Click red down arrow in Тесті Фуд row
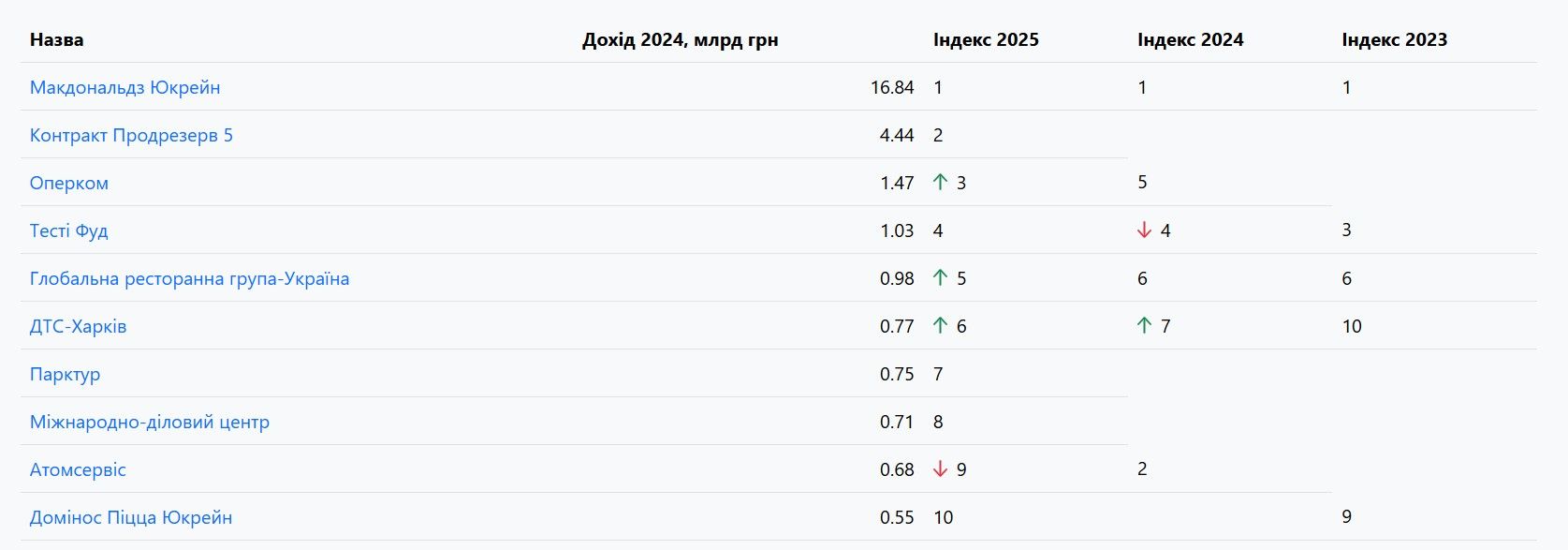This screenshot has width=1568, height=550. (1144, 230)
